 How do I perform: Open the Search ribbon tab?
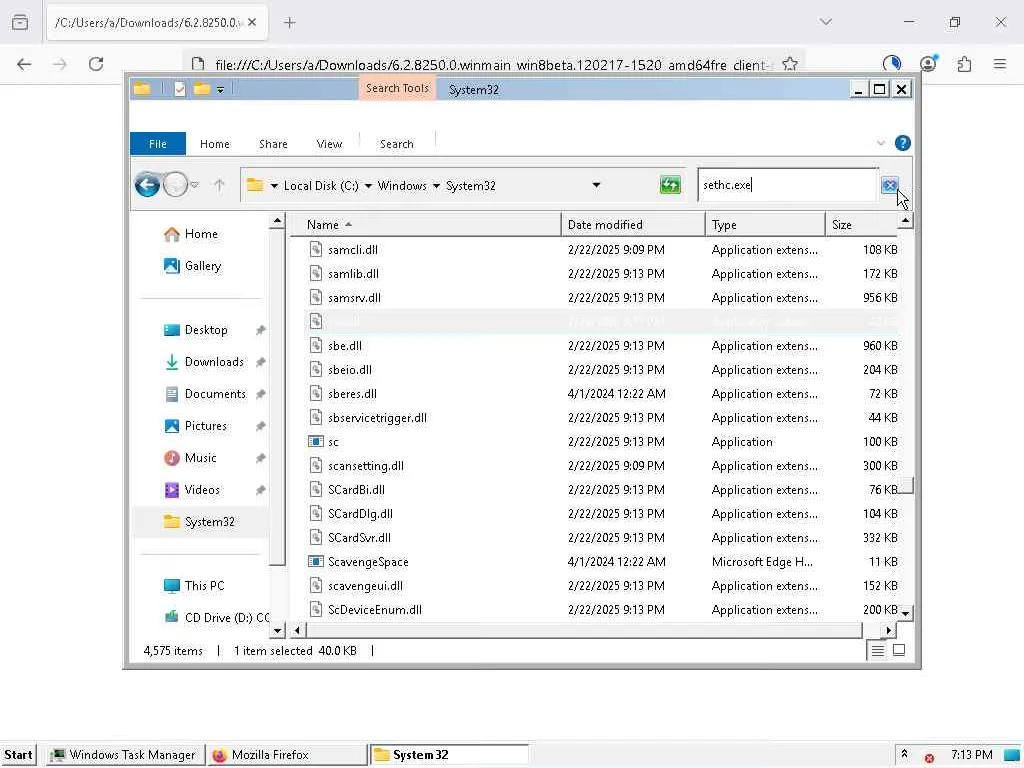coord(396,144)
